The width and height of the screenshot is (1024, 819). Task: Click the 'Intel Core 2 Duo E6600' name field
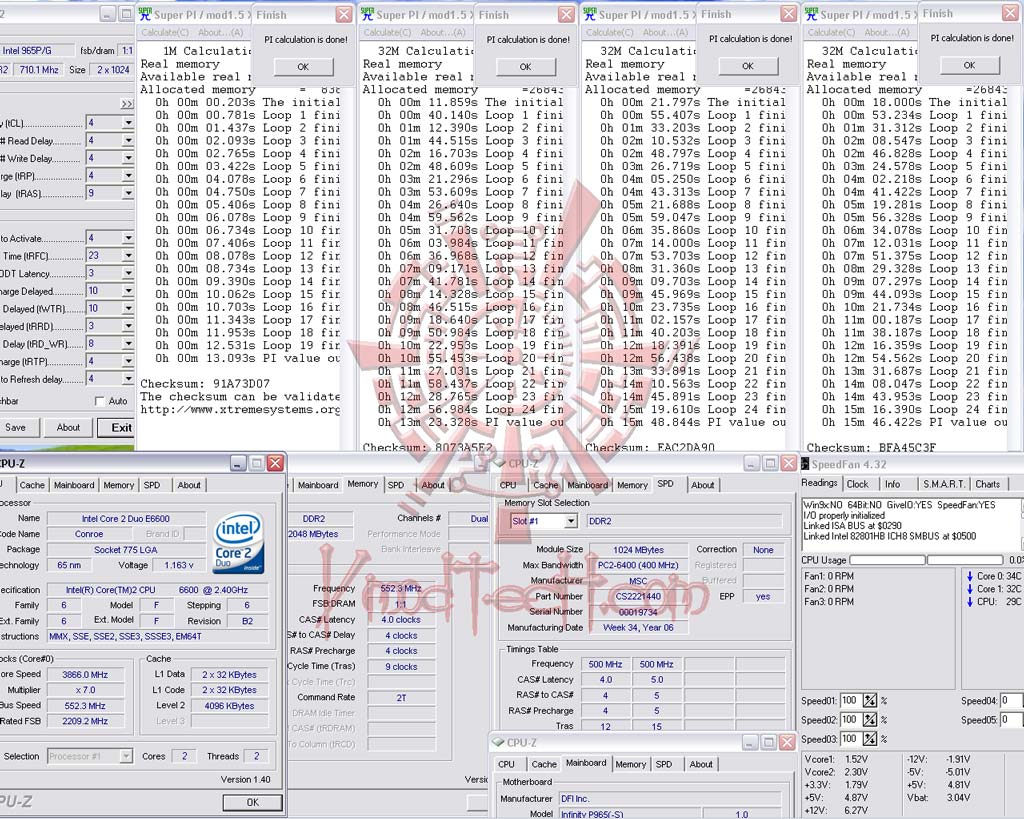pyautogui.click(x=125, y=519)
